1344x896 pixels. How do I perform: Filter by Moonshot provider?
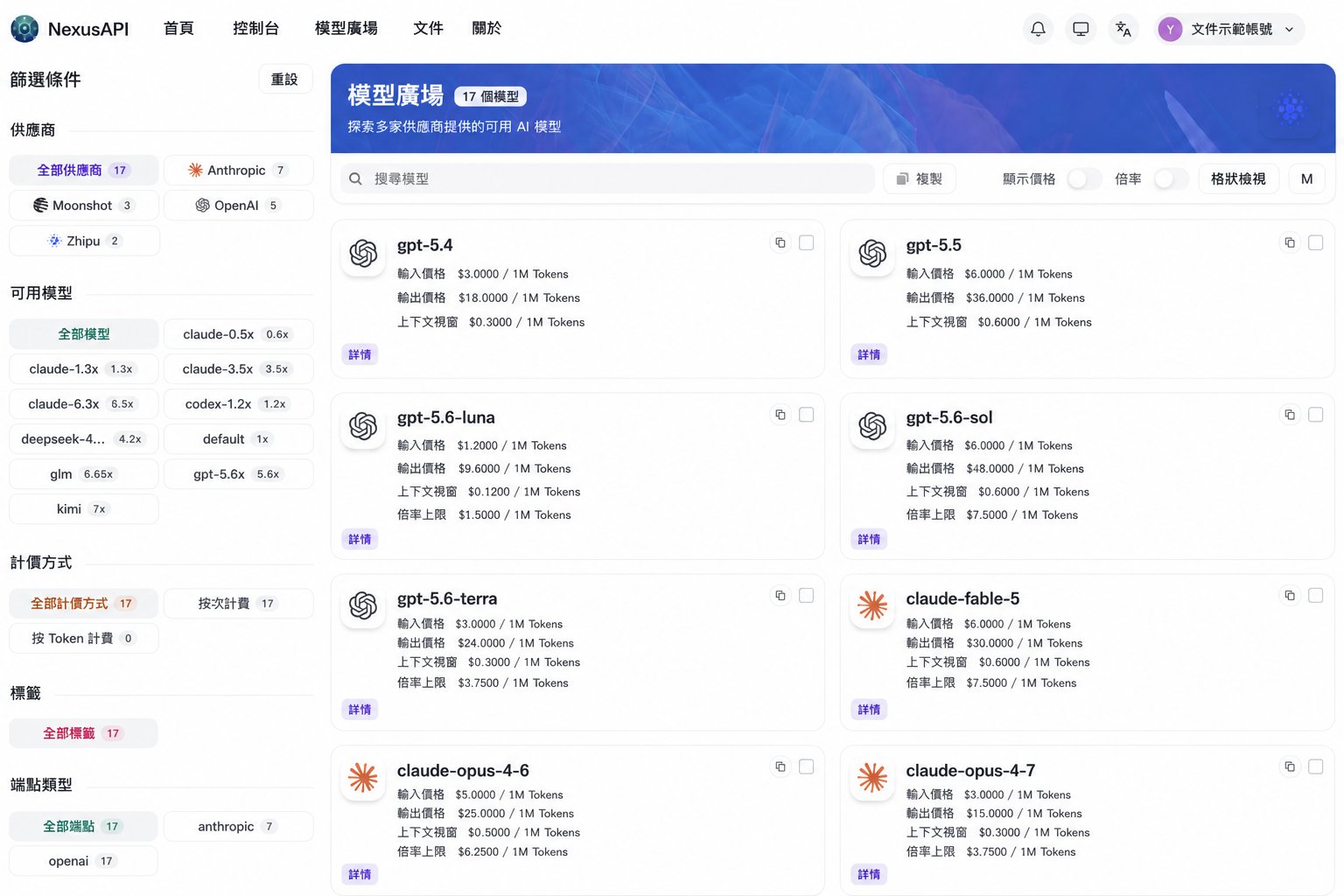click(x=84, y=205)
